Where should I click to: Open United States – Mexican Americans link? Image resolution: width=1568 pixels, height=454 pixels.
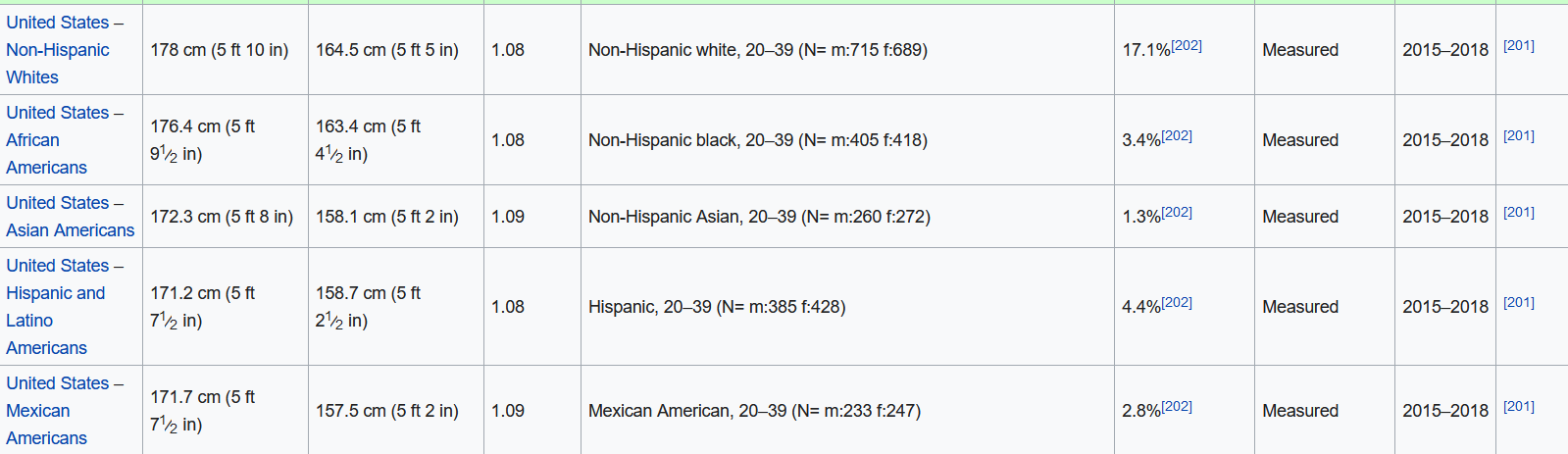[x=65, y=411]
